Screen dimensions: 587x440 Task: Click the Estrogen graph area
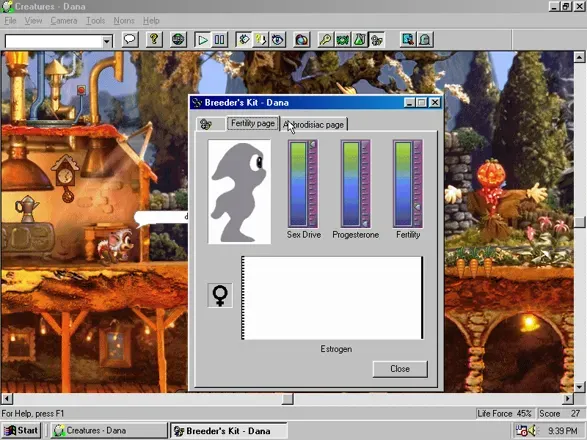coord(332,298)
